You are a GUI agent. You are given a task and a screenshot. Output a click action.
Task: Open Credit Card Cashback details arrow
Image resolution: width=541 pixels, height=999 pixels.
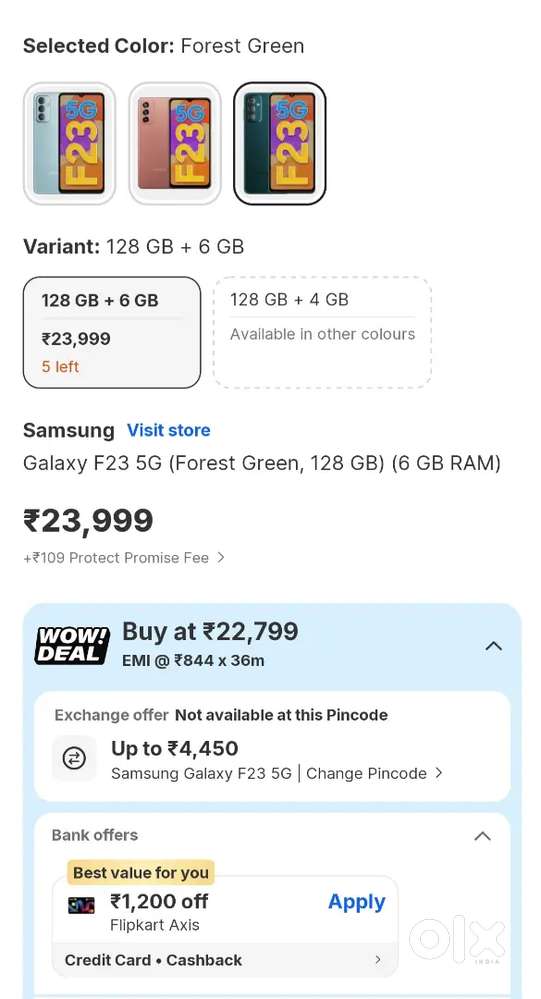pos(378,959)
